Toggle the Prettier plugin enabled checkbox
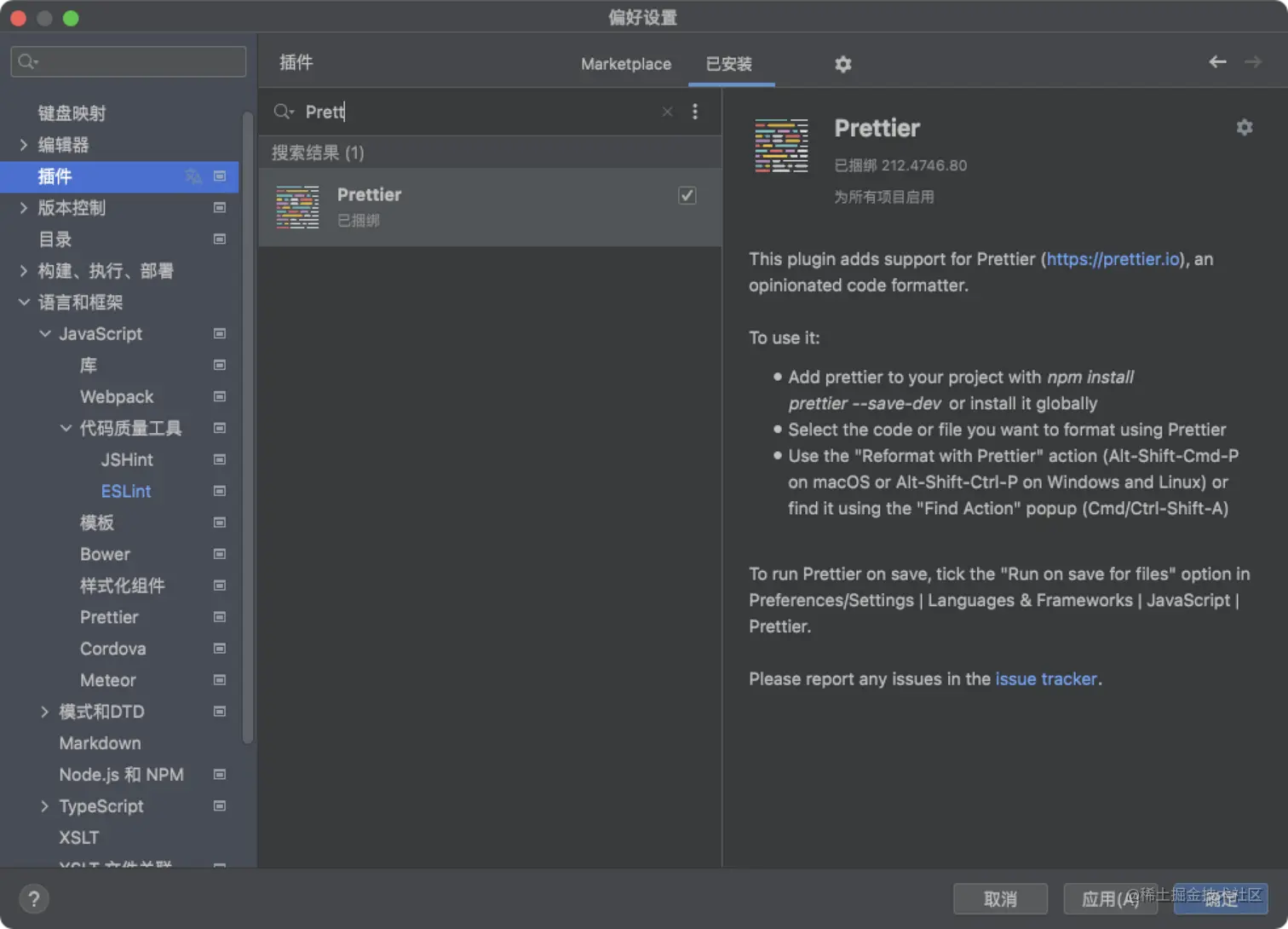Viewport: 1288px width, 929px height. pyautogui.click(x=687, y=196)
